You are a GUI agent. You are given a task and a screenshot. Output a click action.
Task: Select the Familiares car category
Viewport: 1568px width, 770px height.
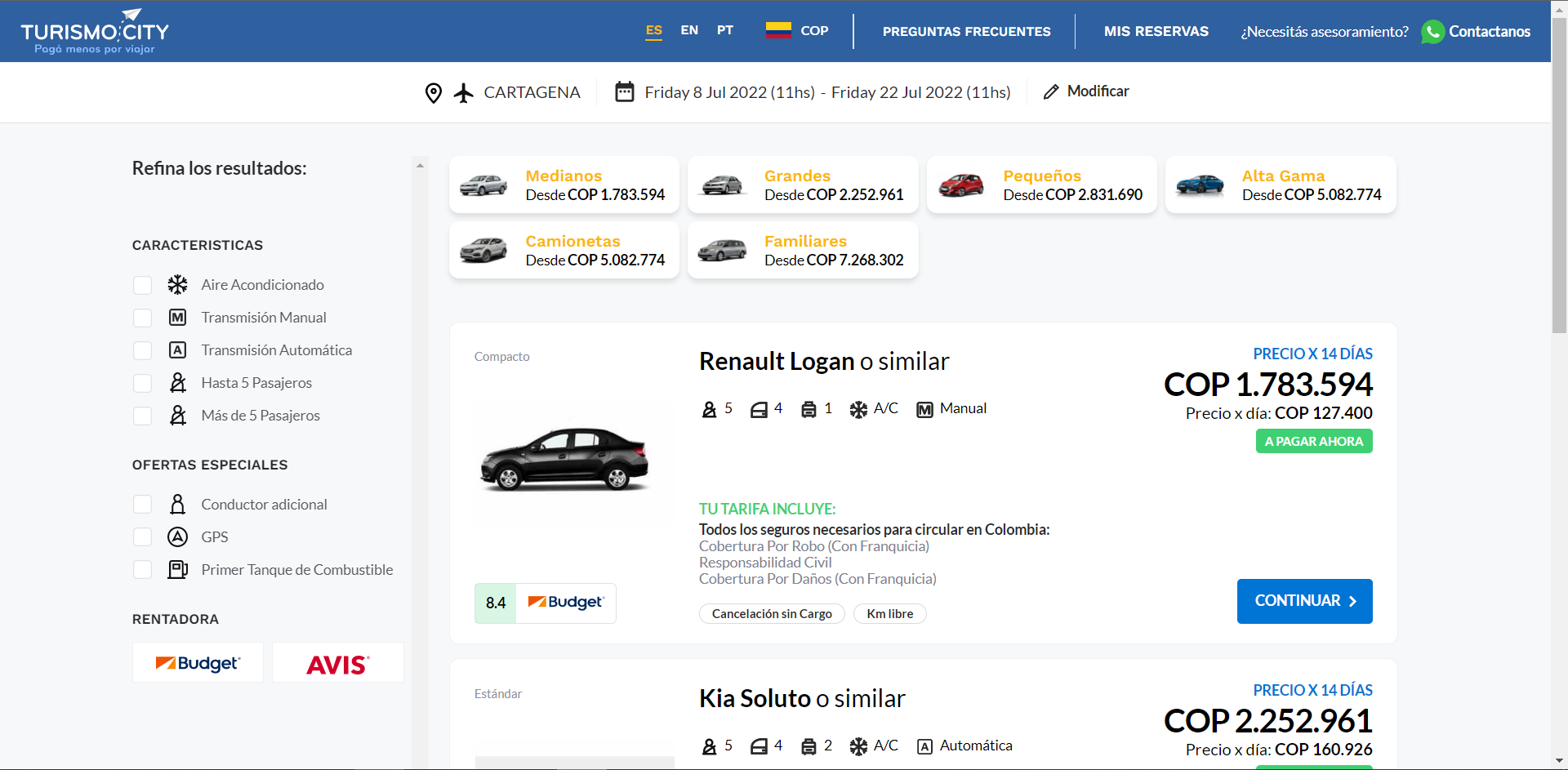pos(803,251)
